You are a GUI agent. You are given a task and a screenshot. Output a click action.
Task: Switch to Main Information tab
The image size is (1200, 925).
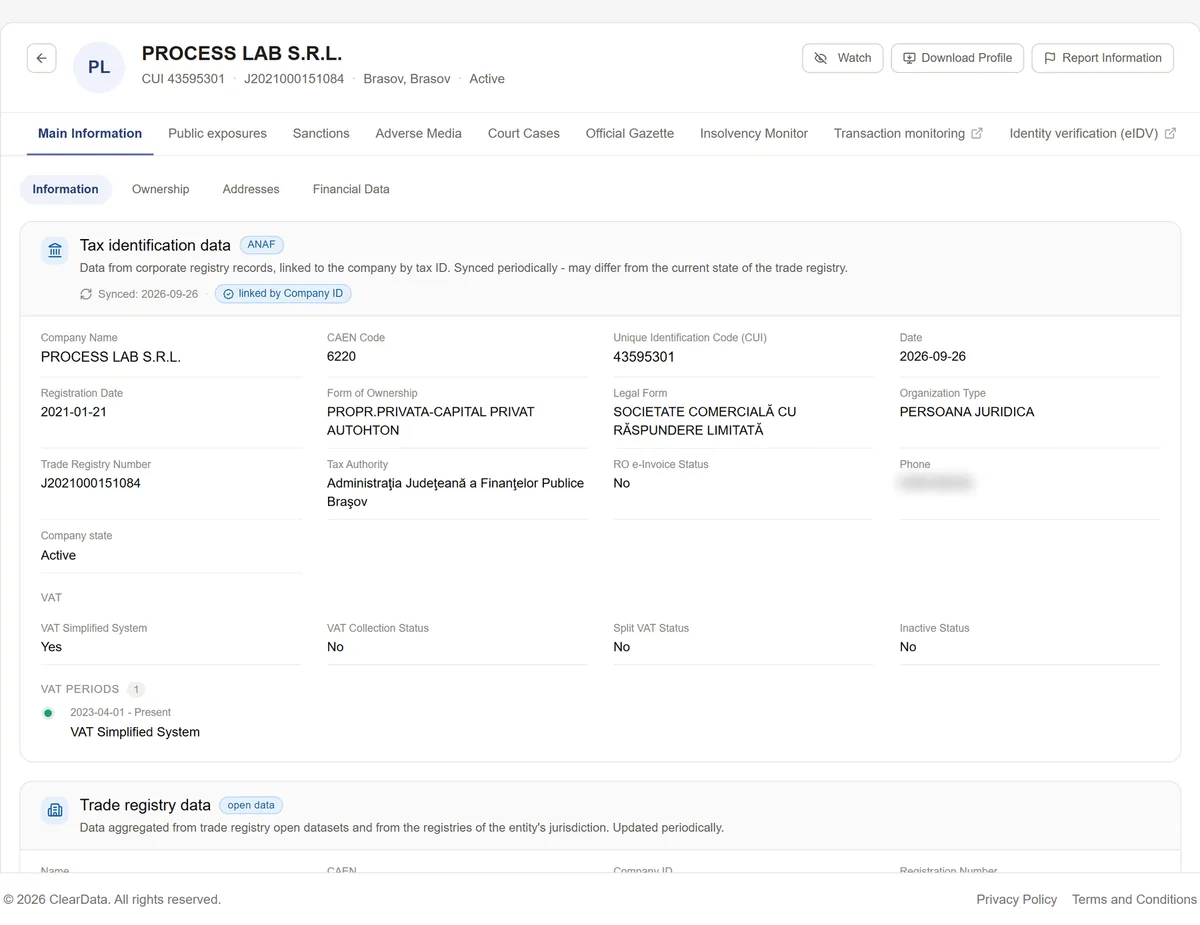pos(90,133)
